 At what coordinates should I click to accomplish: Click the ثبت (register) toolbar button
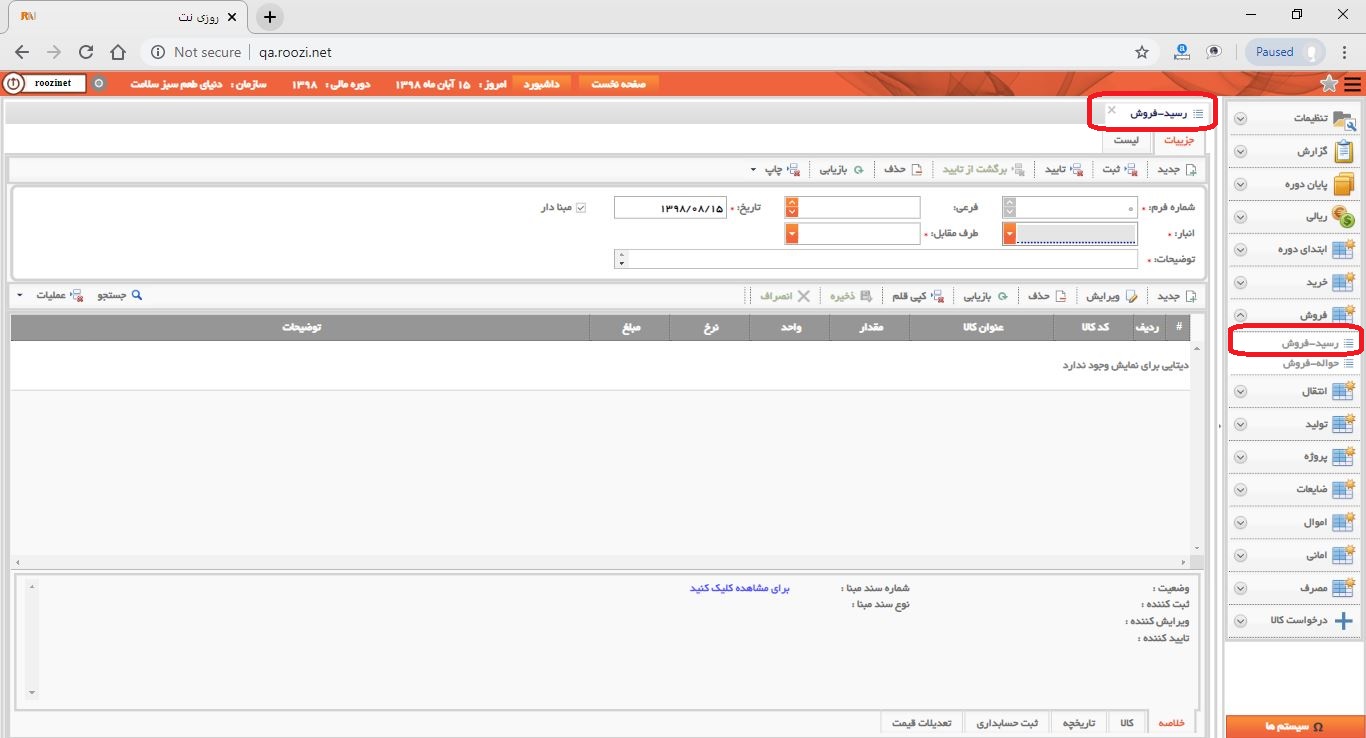pyautogui.click(x=1120, y=169)
